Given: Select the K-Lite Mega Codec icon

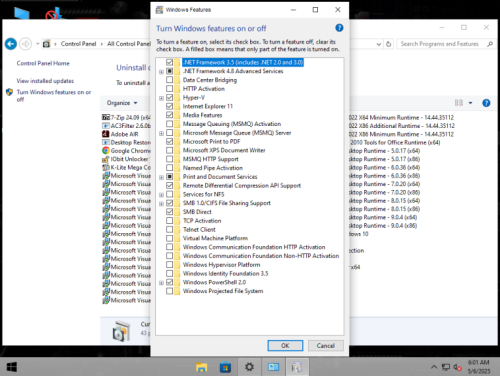Looking at the screenshot, I should click(x=106, y=167).
